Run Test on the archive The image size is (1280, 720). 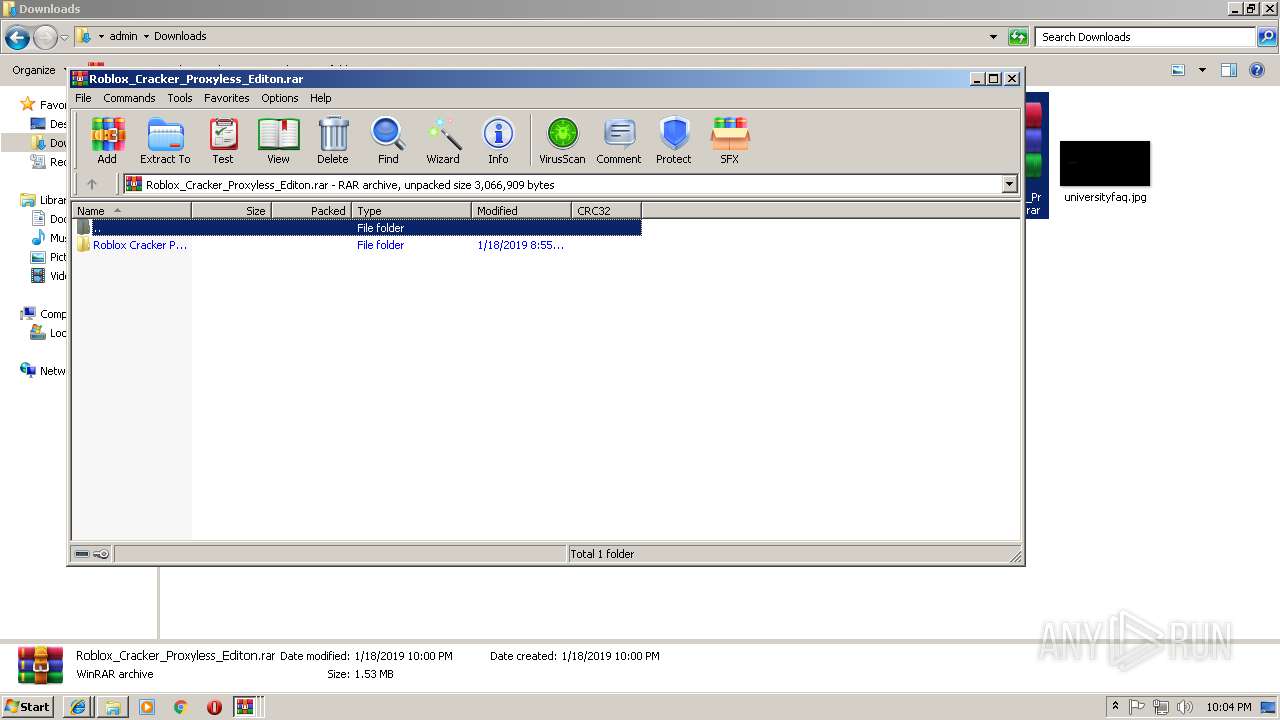(x=223, y=140)
